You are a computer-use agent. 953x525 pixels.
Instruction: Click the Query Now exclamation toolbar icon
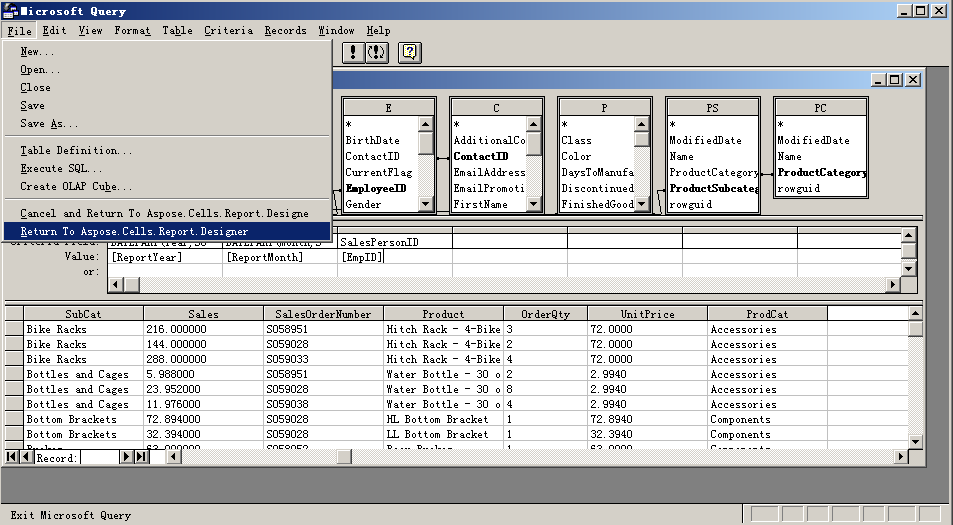pos(353,52)
